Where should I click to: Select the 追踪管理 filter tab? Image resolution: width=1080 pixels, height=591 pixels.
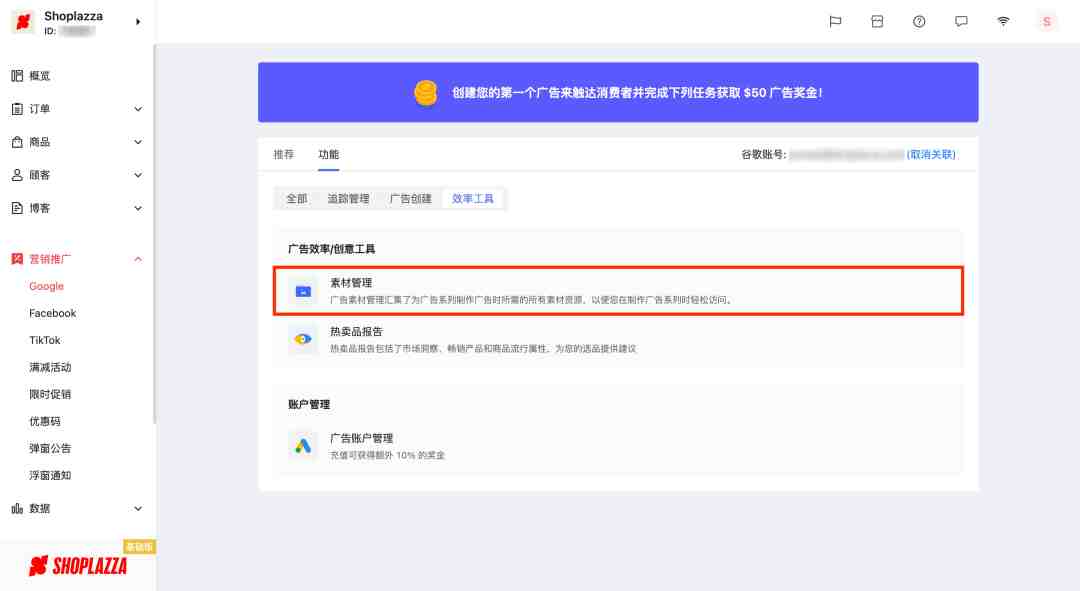348,198
